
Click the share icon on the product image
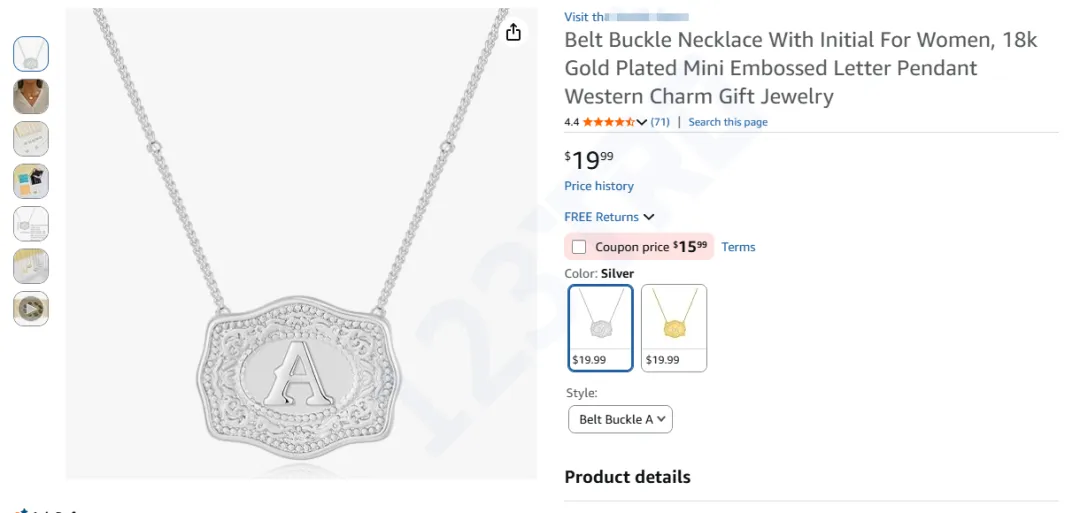[x=513, y=33]
